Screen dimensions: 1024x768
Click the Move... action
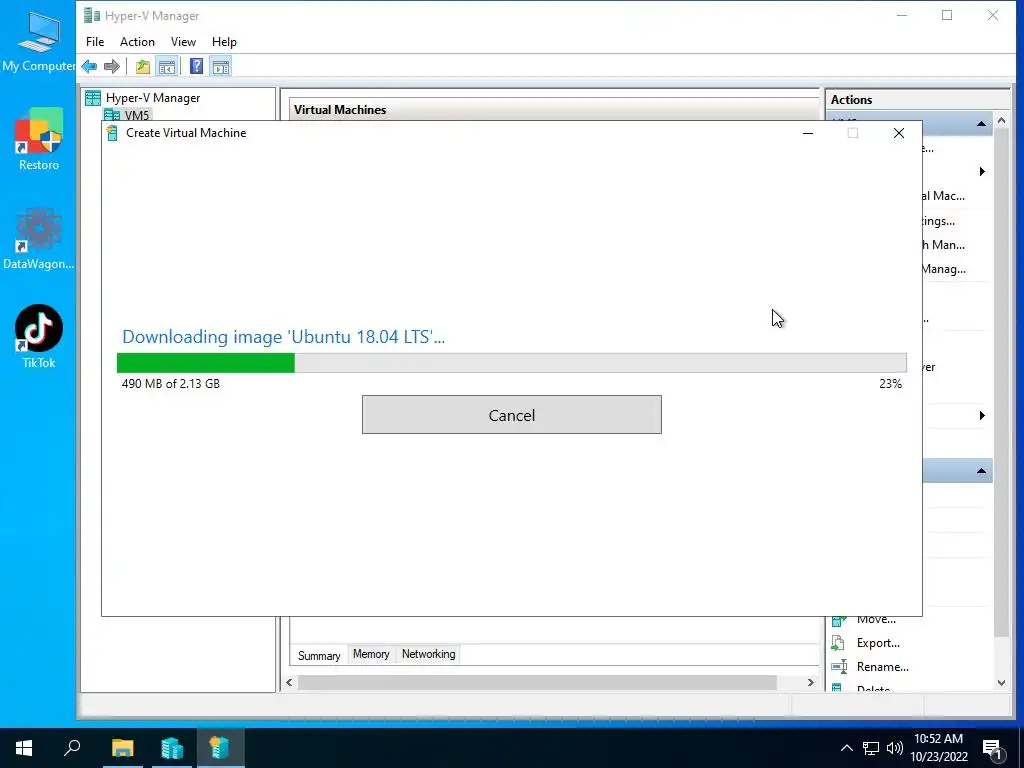click(876, 619)
